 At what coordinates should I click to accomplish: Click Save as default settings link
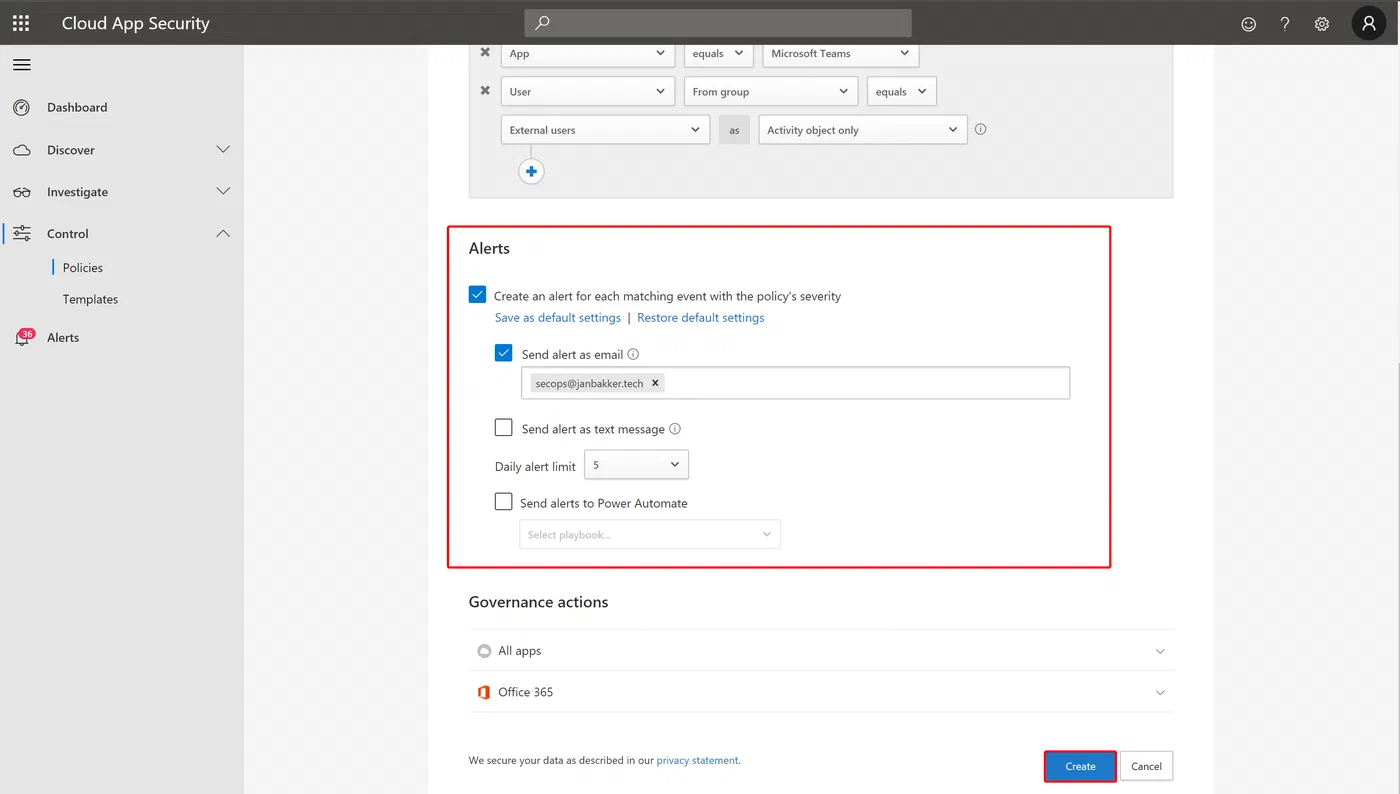pyautogui.click(x=558, y=318)
